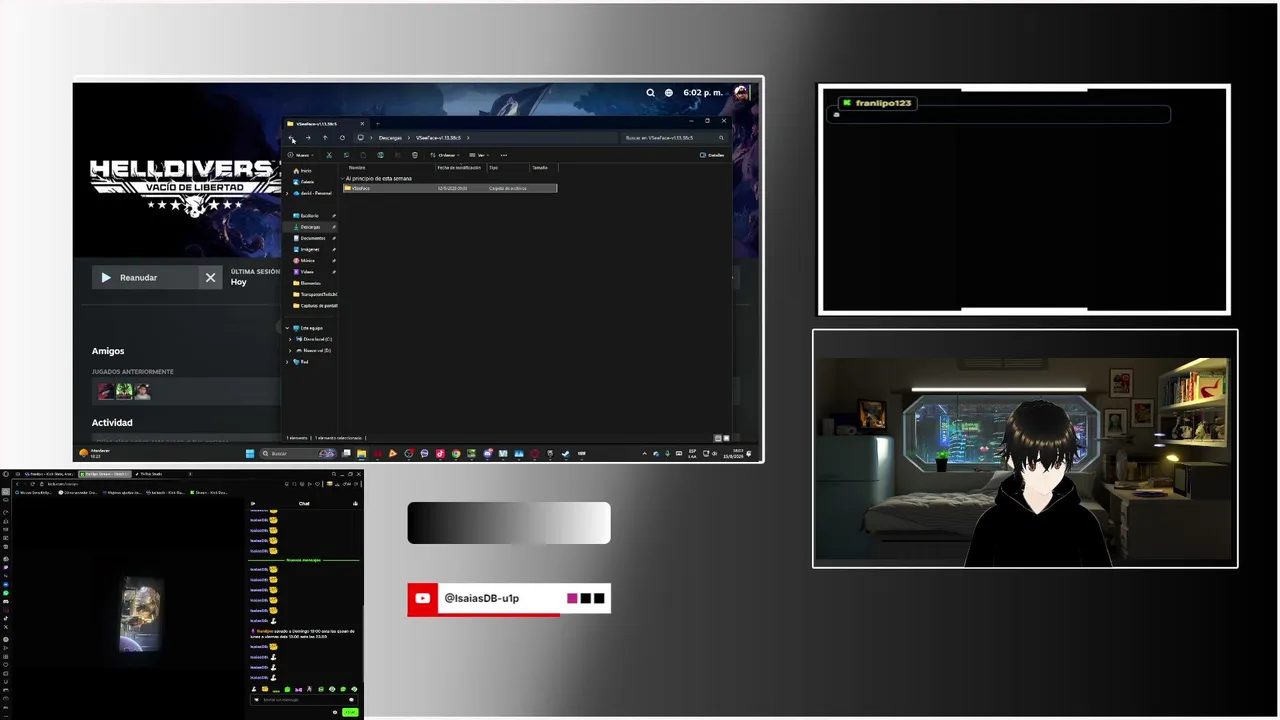Collapse the 'Al principio de esta semana' group
The width and height of the screenshot is (1280, 720).
345,179
